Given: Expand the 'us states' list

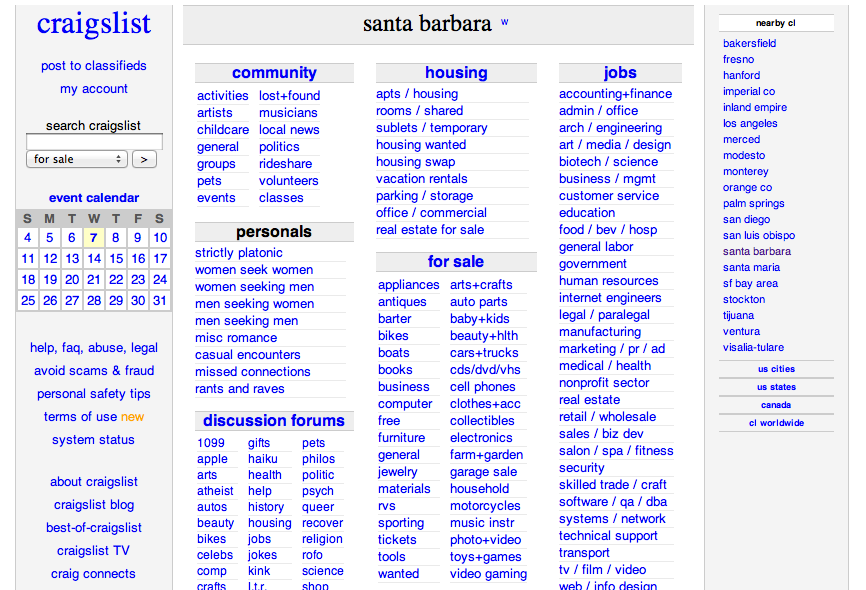Looking at the screenshot, I should pyautogui.click(x=777, y=387).
